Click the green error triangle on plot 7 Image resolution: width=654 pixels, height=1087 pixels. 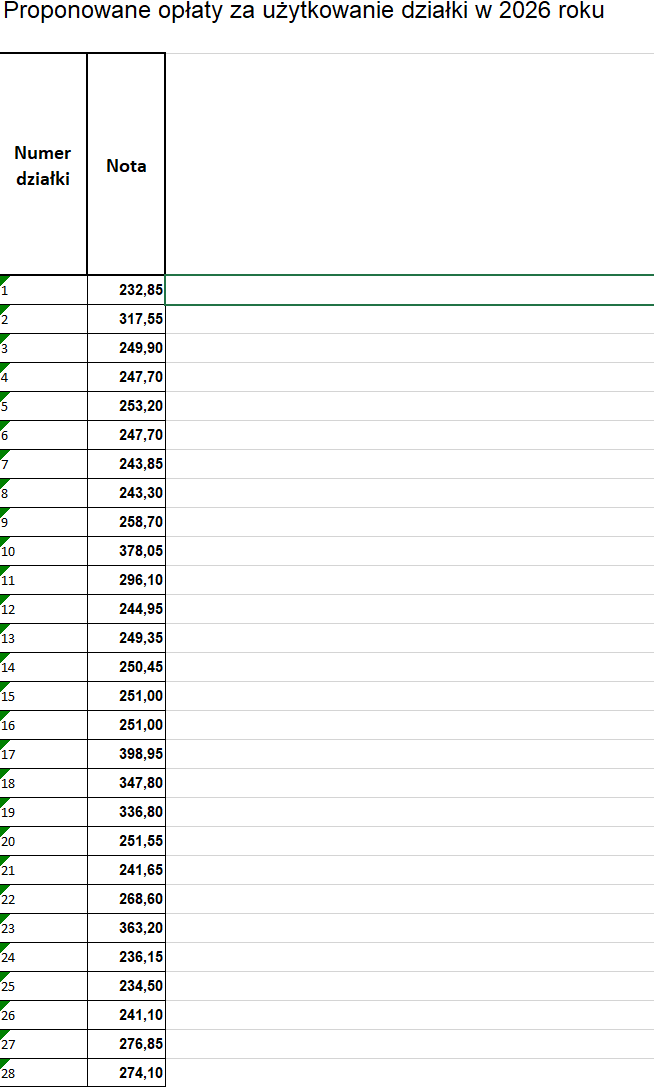pyautogui.click(x=4, y=454)
